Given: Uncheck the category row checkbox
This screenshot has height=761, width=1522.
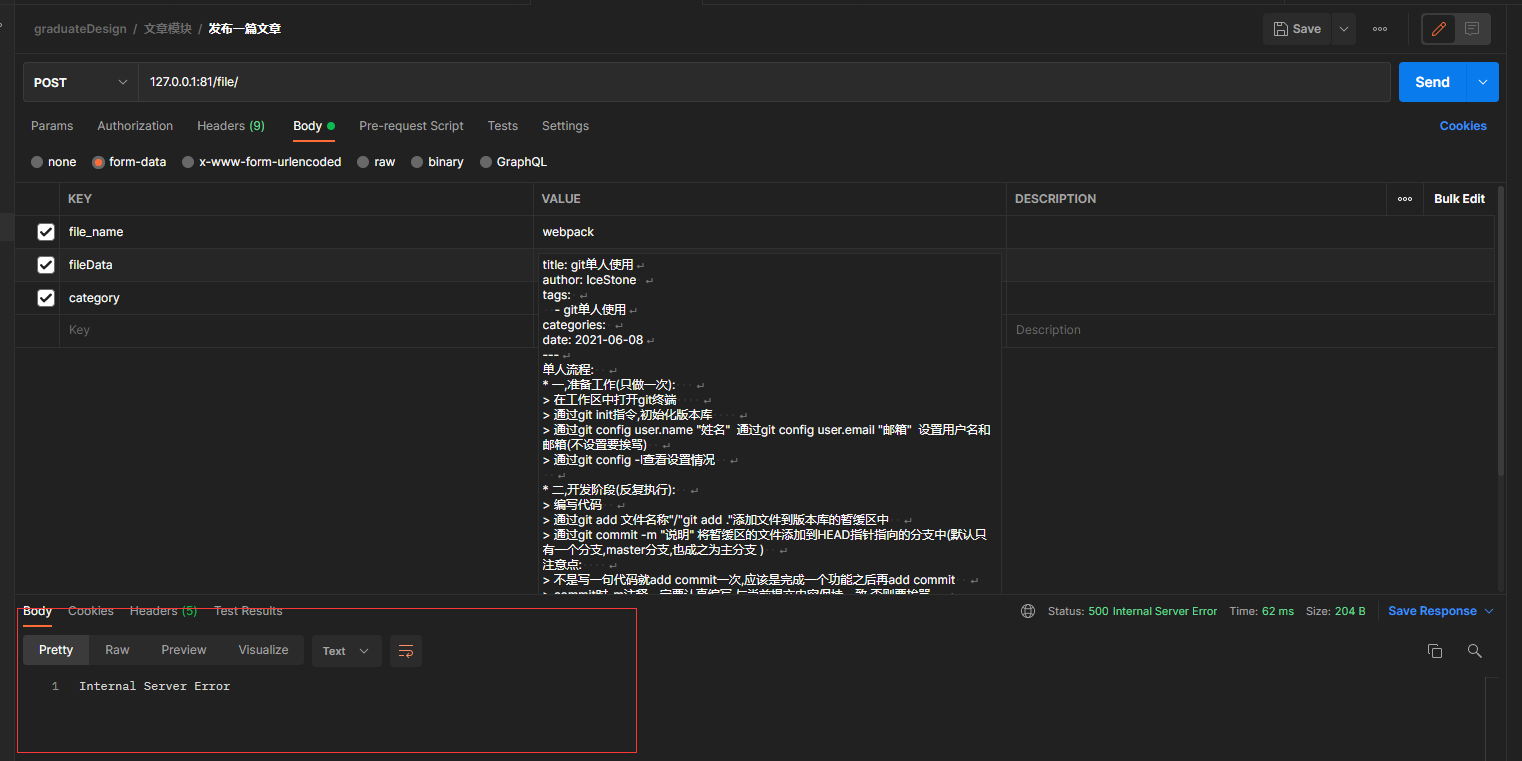Looking at the screenshot, I should (46, 298).
